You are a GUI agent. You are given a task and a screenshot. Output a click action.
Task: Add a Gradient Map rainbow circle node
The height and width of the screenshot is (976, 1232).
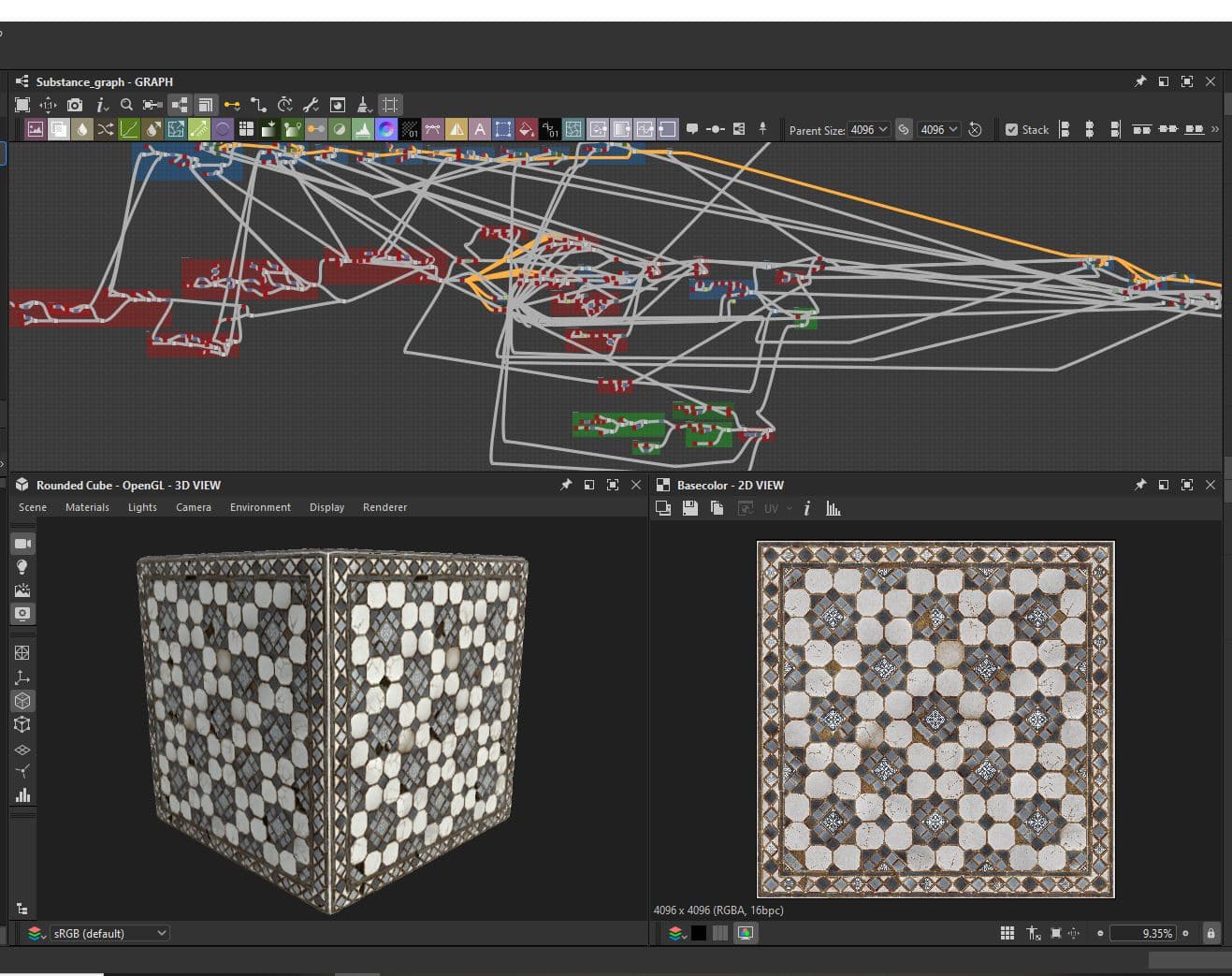[386, 129]
